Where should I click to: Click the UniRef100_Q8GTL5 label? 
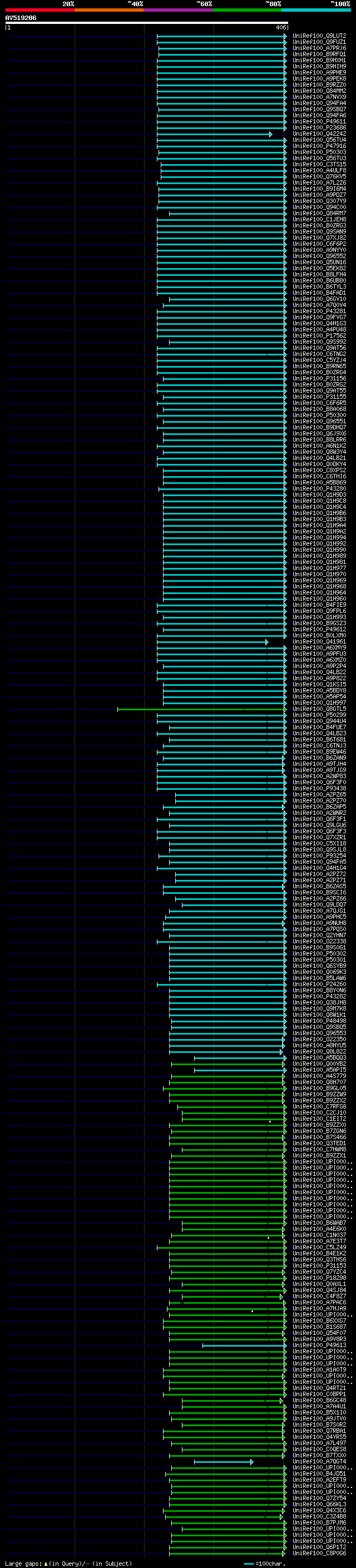[319, 709]
